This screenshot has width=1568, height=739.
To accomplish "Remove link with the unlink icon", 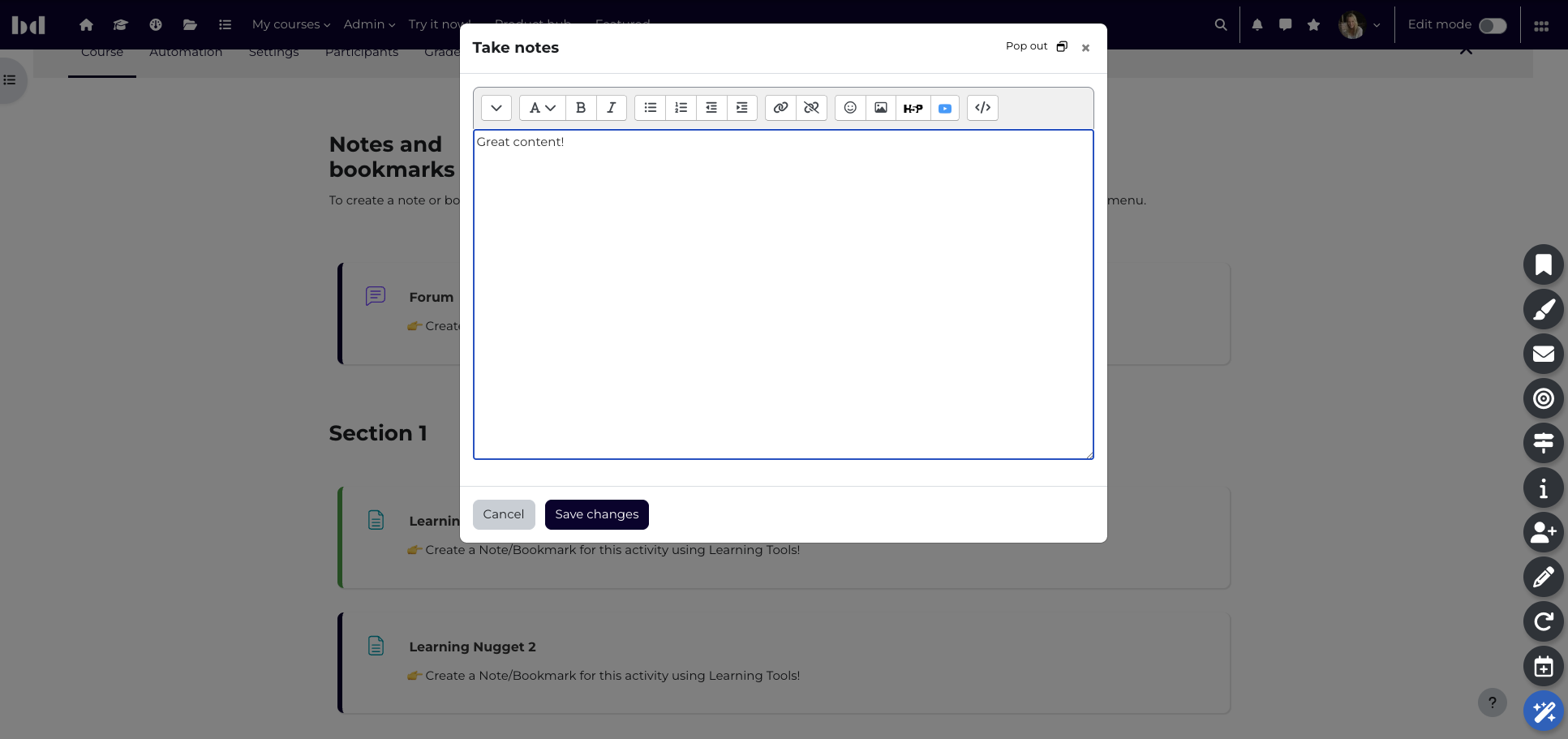I will [812, 108].
